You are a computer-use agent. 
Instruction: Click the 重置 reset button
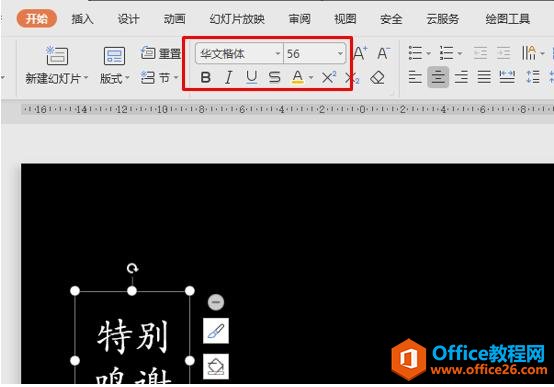pos(161,53)
